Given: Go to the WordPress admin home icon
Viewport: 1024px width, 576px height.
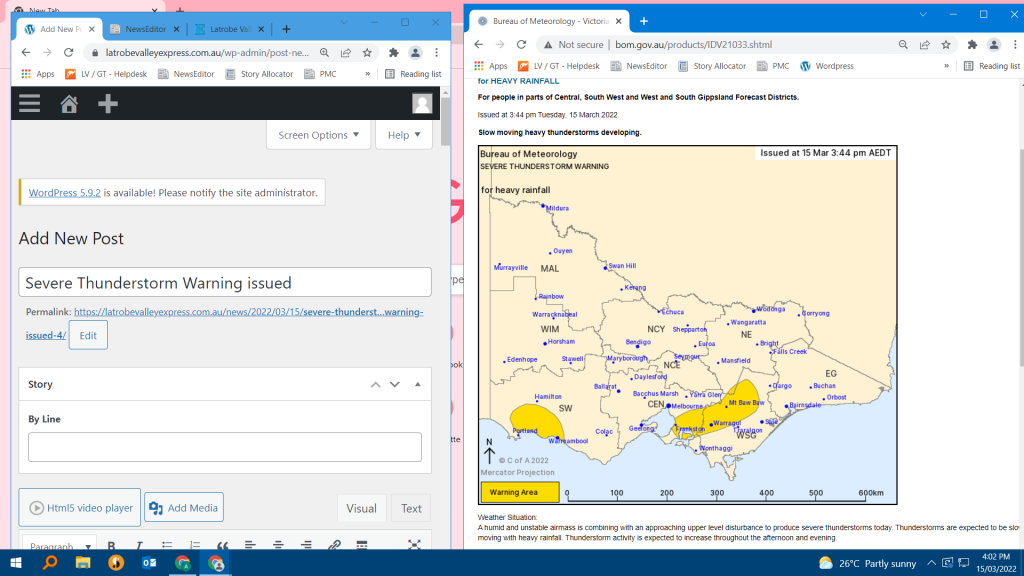Looking at the screenshot, I should [x=69, y=104].
